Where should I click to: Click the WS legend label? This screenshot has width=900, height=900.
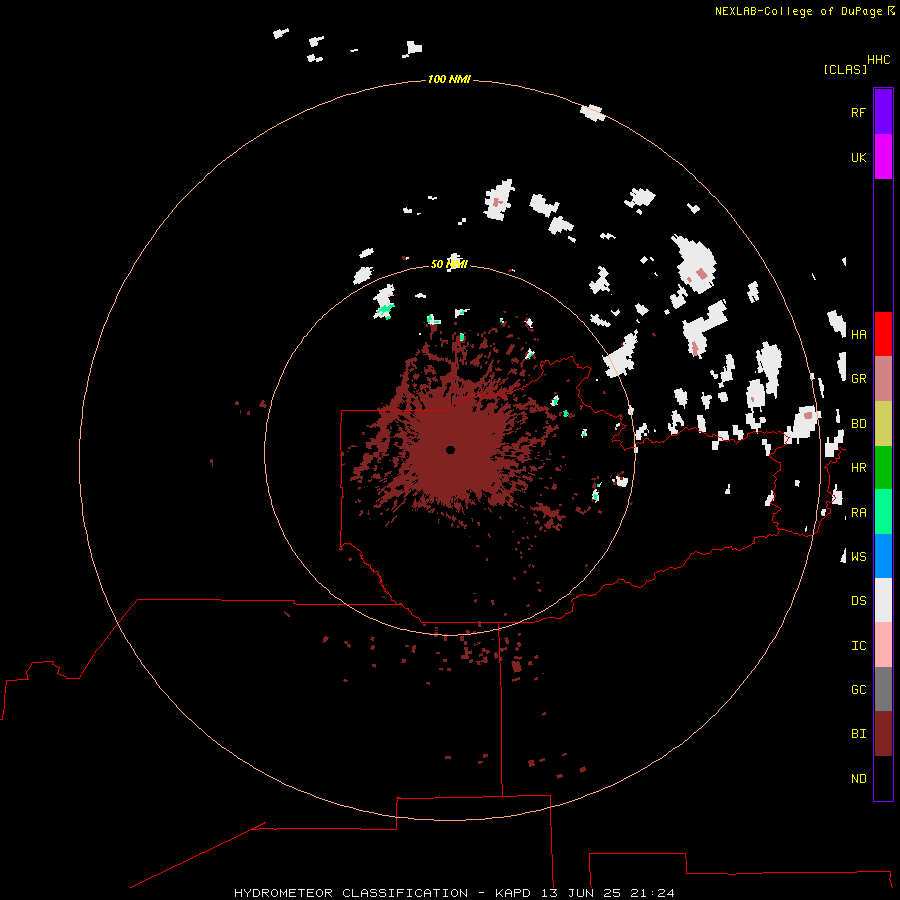point(858,556)
